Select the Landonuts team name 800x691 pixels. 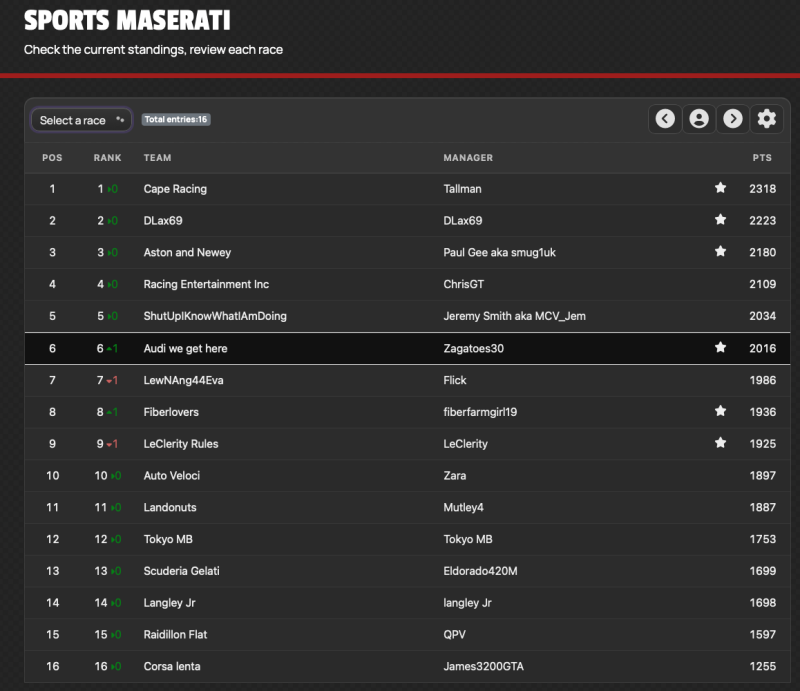170,507
